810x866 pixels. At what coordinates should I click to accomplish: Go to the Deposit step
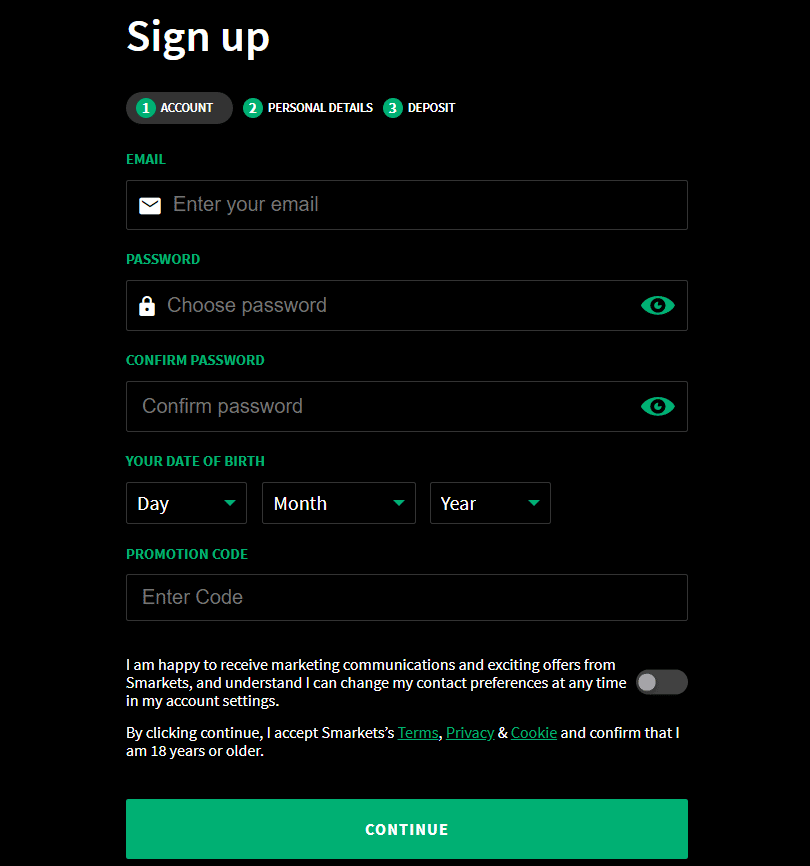tap(431, 108)
